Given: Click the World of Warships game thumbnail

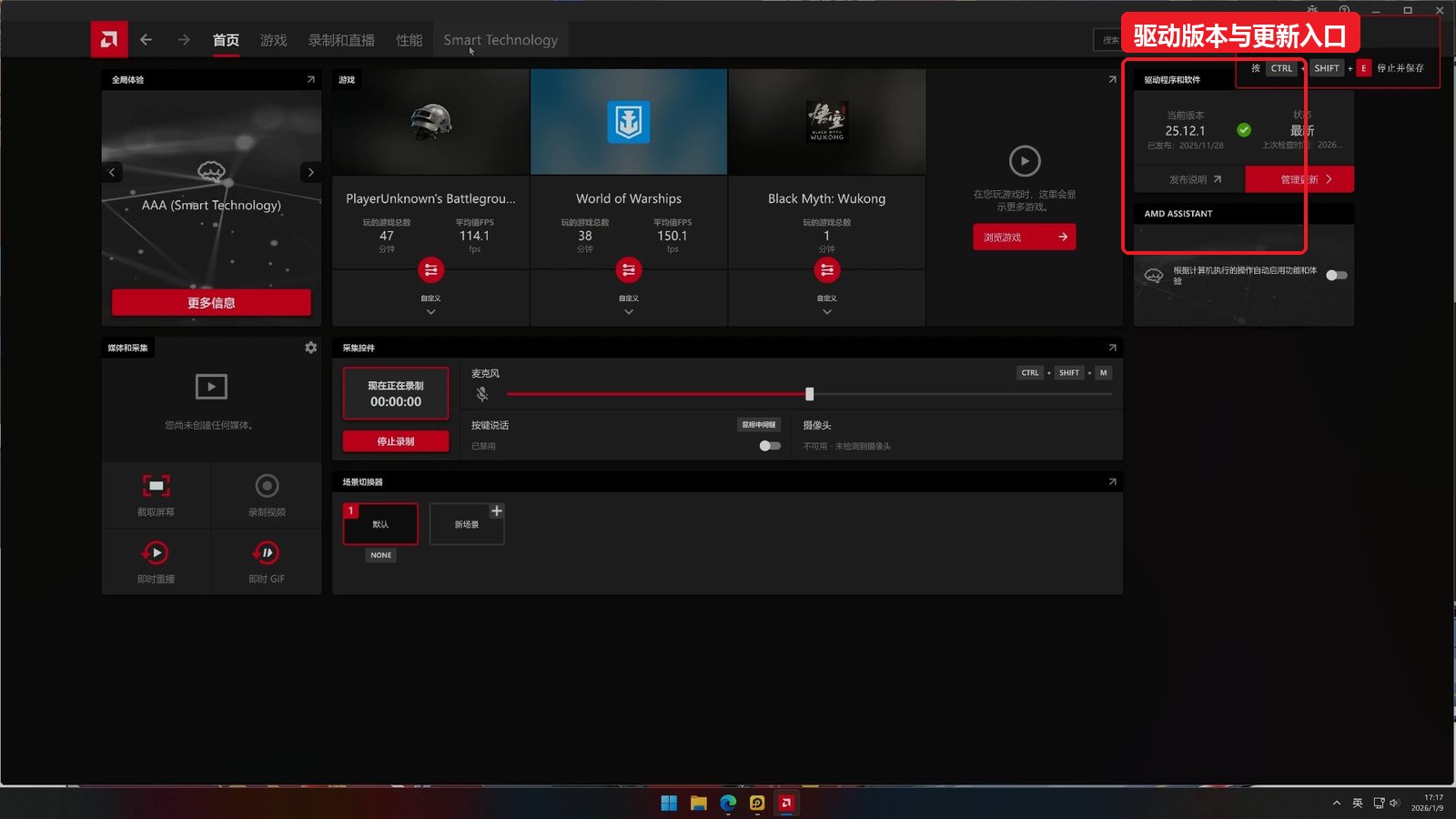Looking at the screenshot, I should [629, 122].
